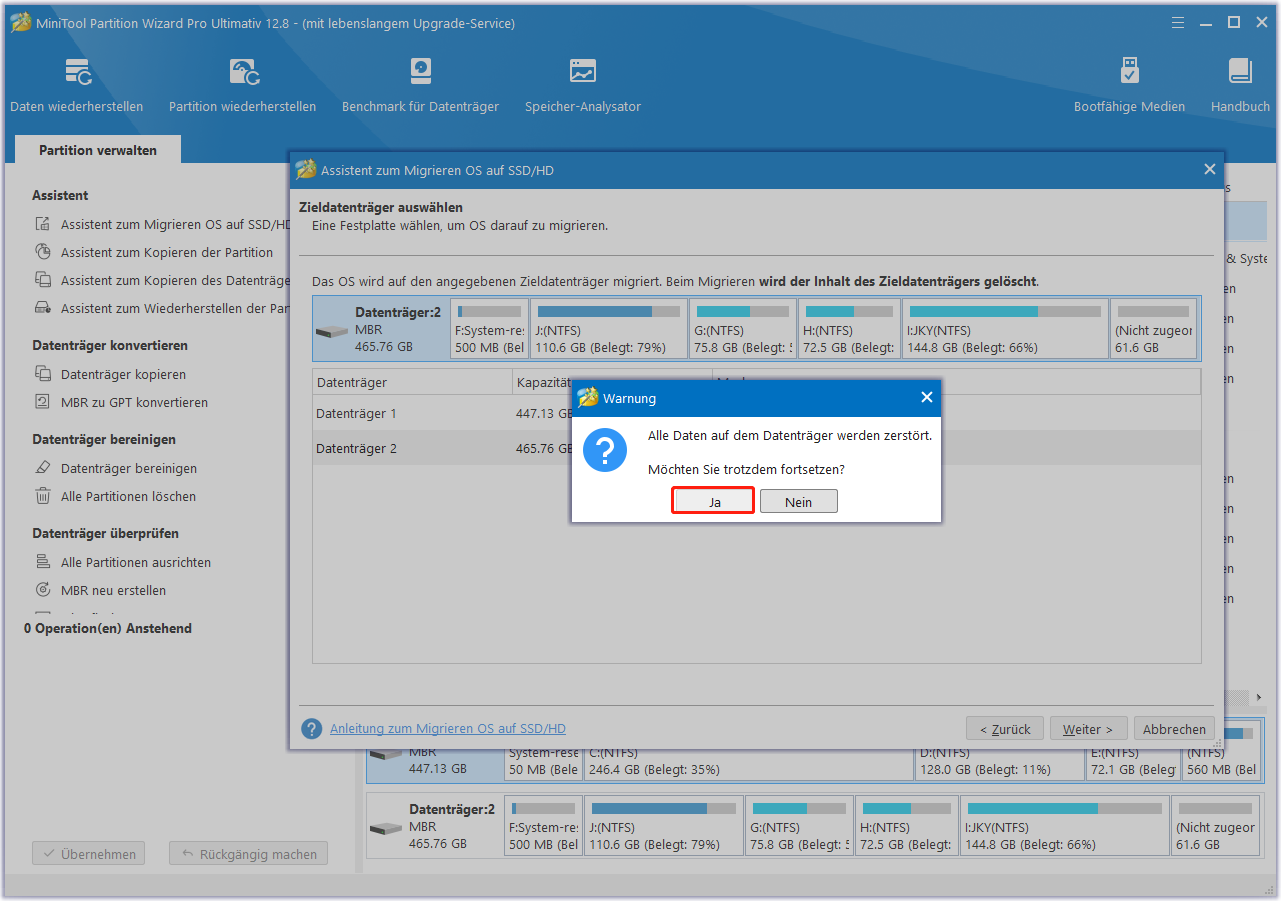The width and height of the screenshot is (1281, 901).
Task: Click MBR zu GPT konvertieren icon
Action: click(43, 402)
